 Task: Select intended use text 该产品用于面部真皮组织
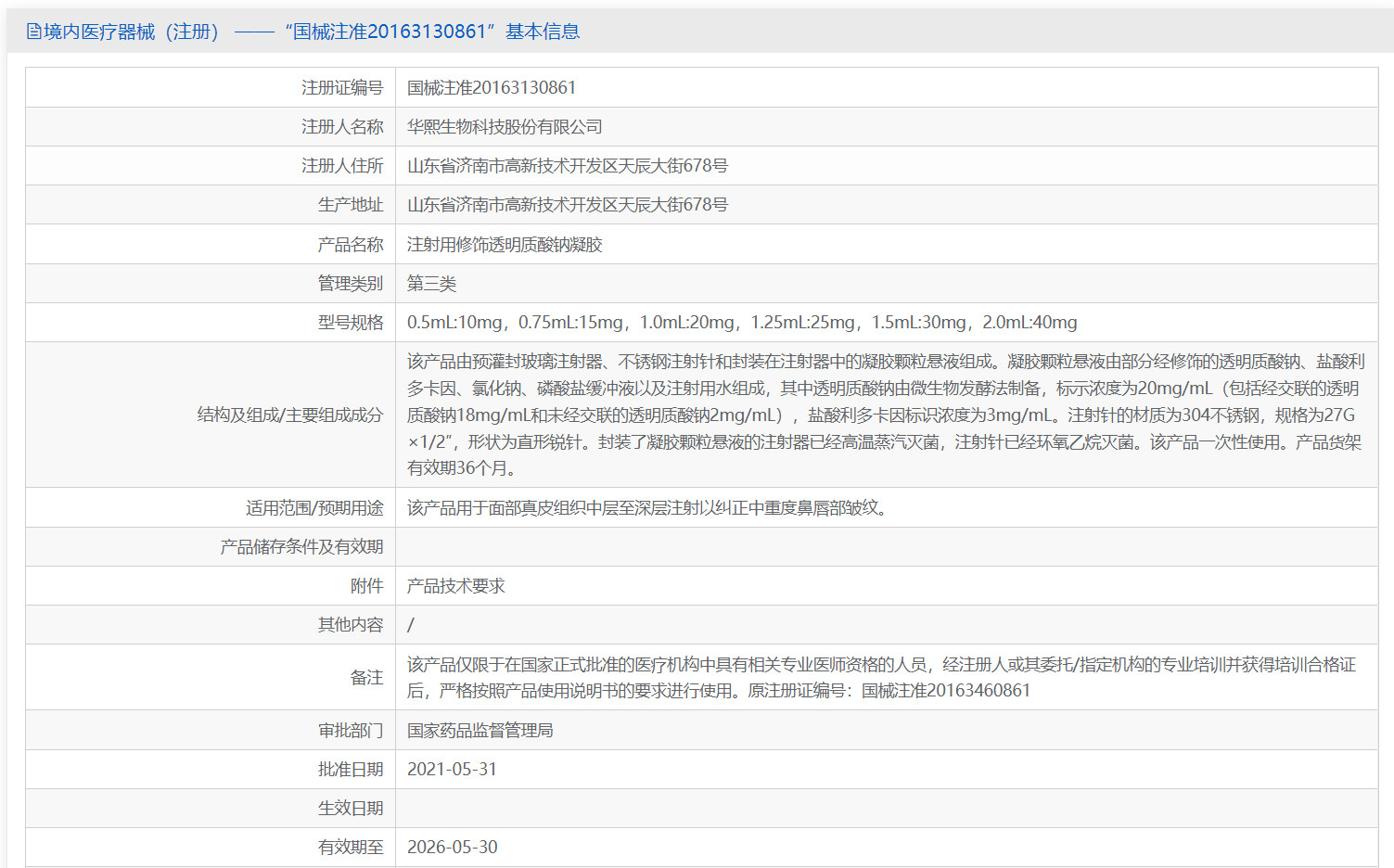click(647, 508)
